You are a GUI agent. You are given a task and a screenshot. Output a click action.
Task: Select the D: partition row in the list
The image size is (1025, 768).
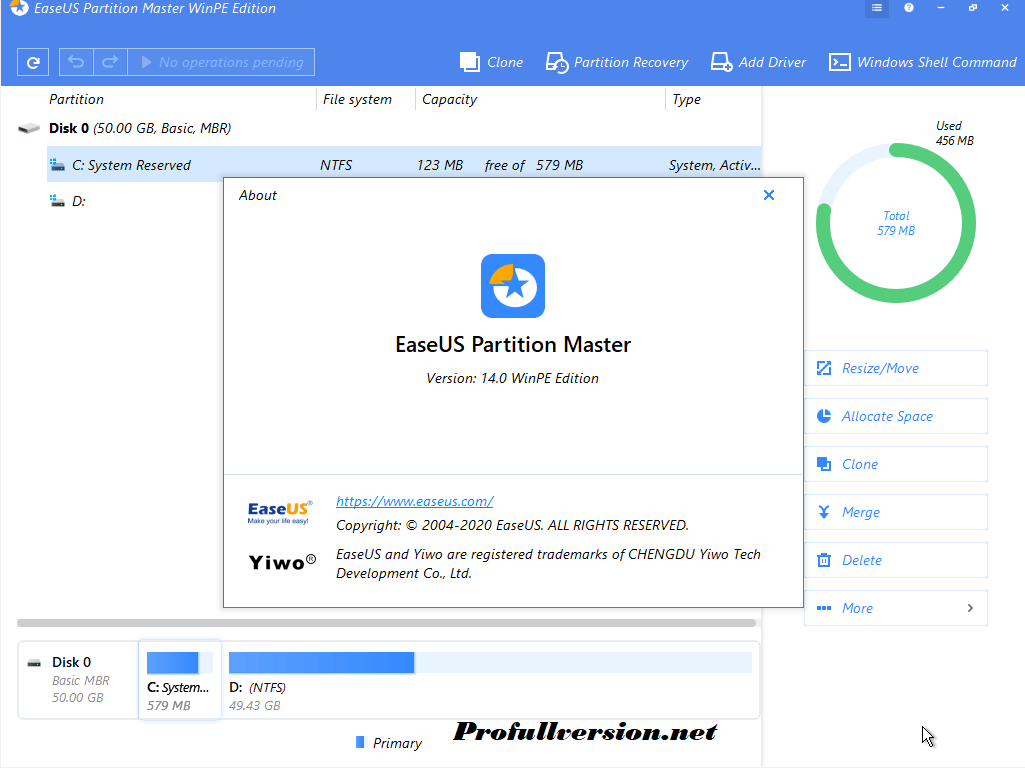100,200
